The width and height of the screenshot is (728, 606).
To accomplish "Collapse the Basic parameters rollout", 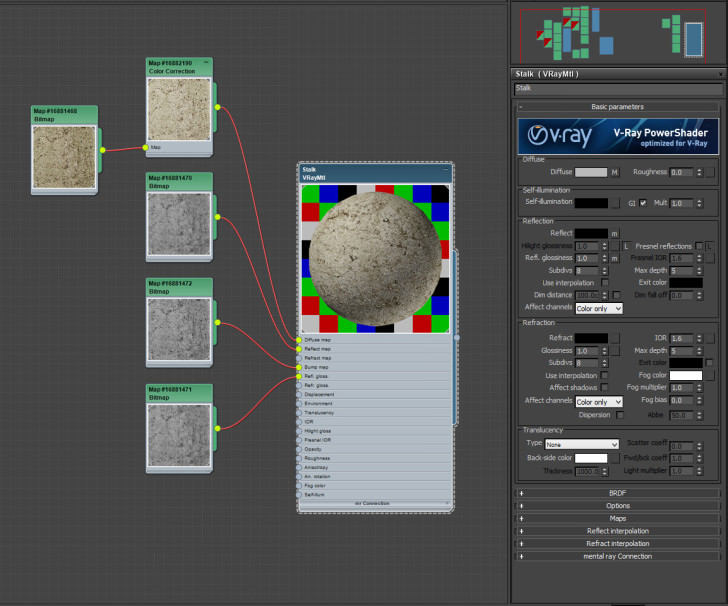I will coord(618,107).
